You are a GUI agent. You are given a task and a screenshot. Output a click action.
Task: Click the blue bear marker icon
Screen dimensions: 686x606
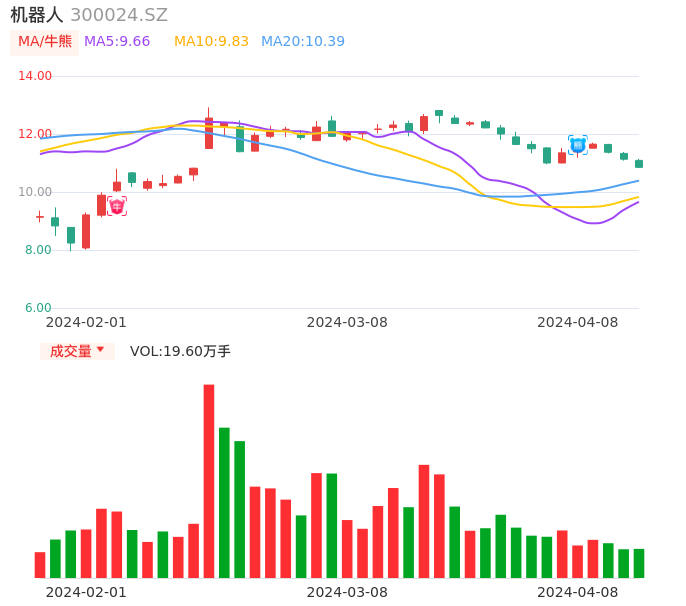tap(577, 145)
